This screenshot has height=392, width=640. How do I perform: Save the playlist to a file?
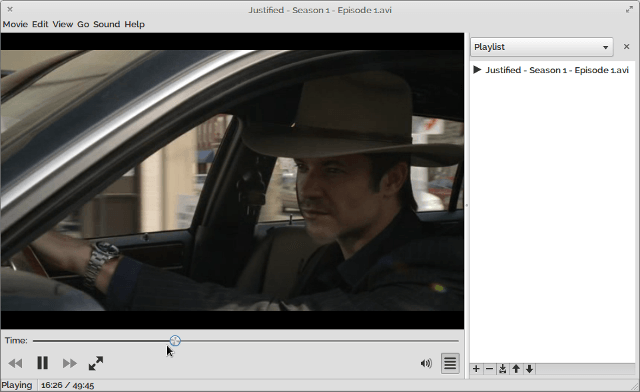point(502,369)
